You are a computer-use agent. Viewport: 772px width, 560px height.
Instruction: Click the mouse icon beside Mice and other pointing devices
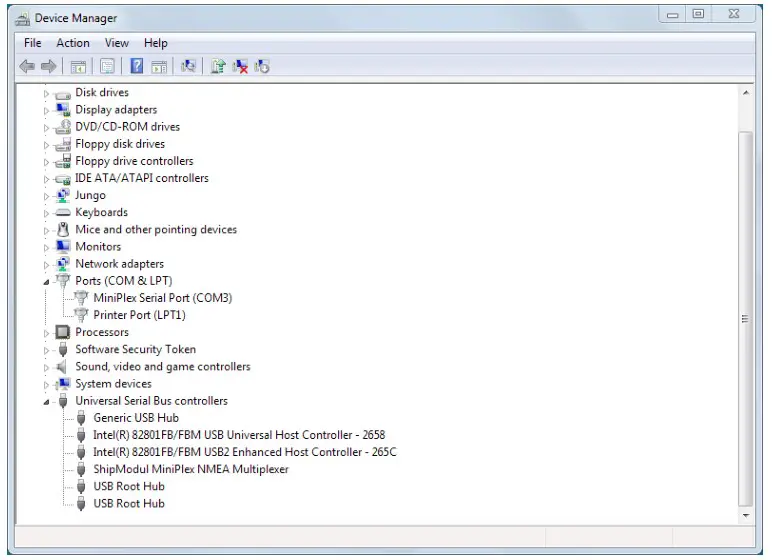[x=63, y=230]
